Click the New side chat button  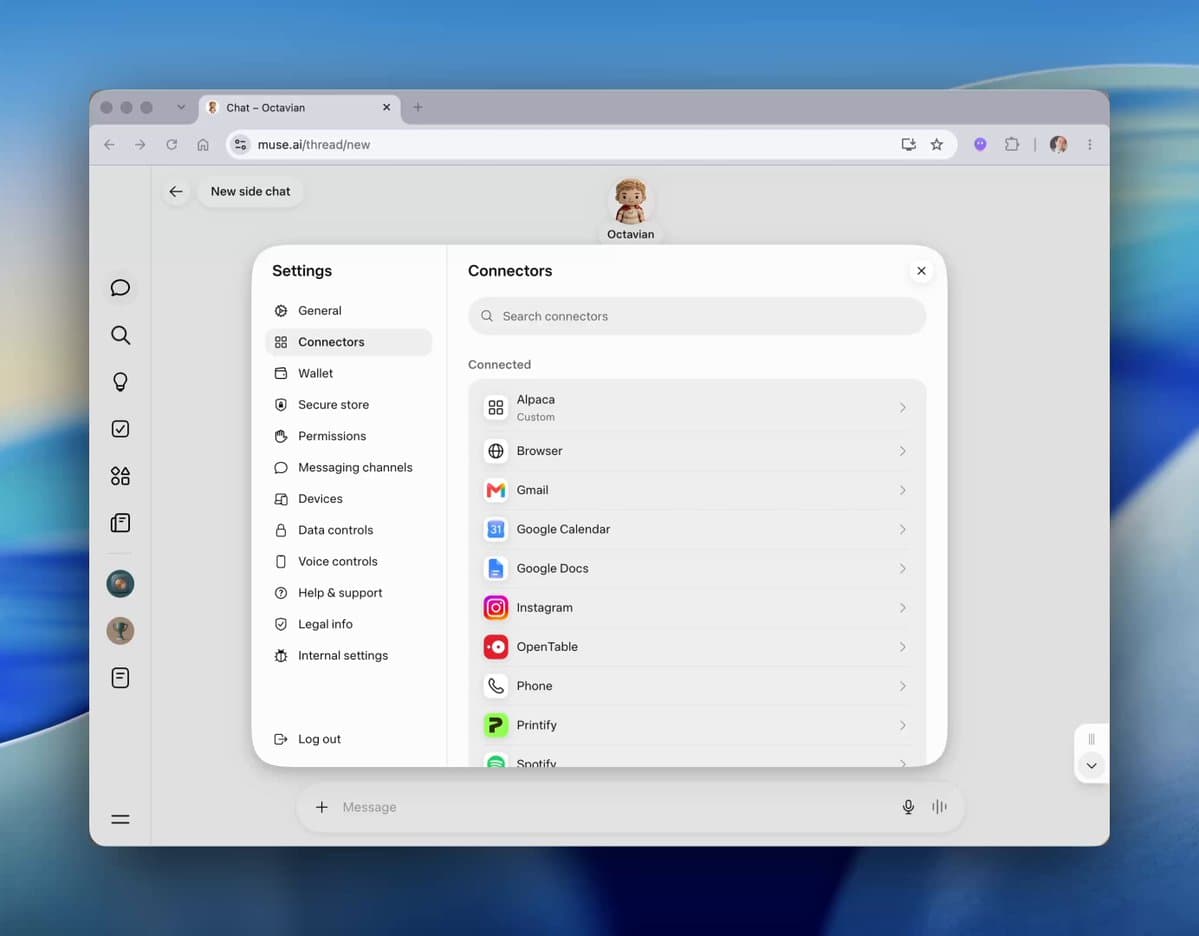250,191
